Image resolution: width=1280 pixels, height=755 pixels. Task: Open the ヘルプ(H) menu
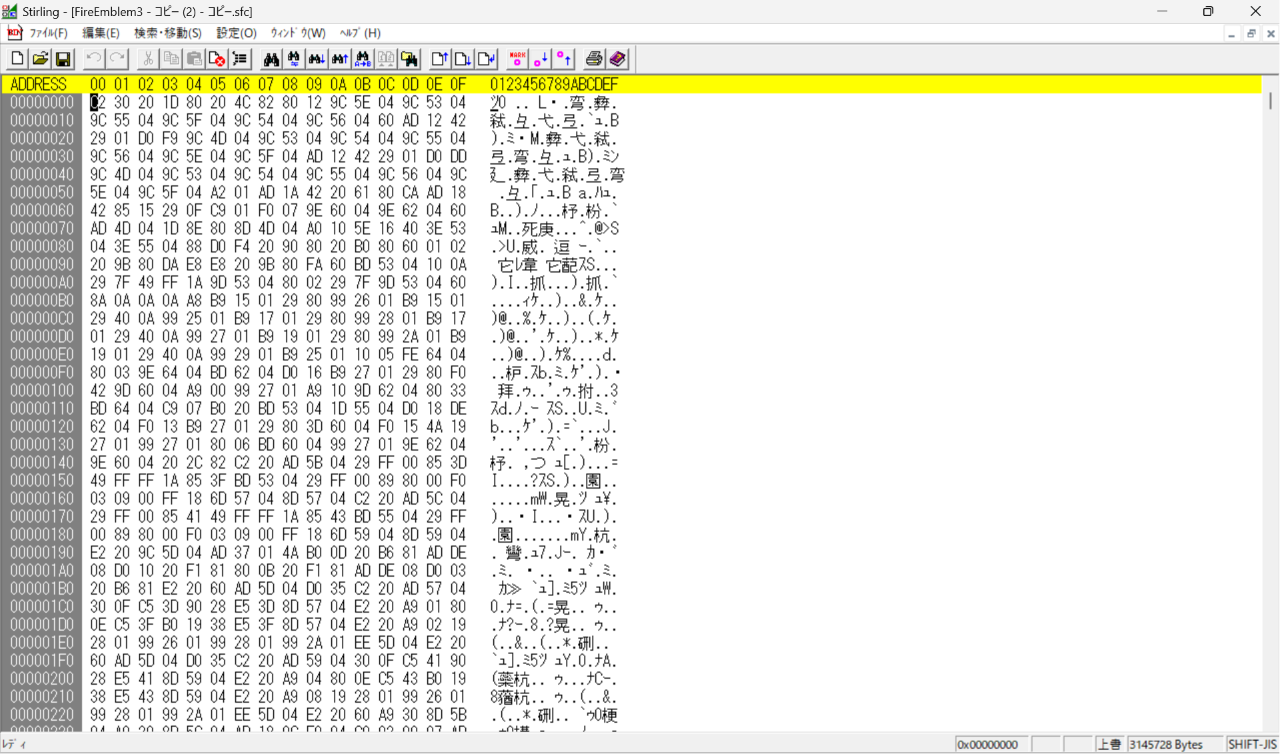click(360, 33)
